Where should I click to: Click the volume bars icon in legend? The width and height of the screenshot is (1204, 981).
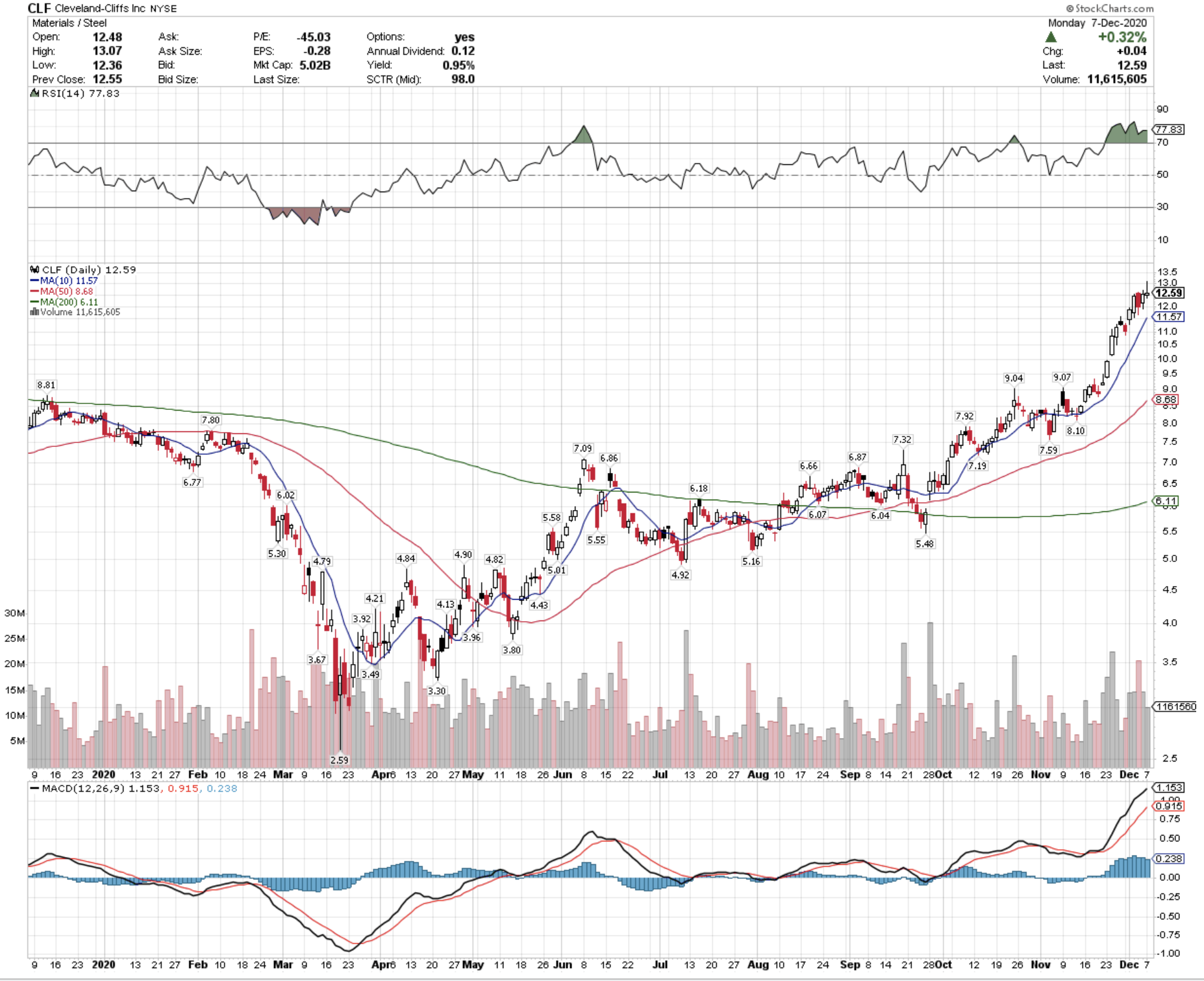tap(34, 312)
